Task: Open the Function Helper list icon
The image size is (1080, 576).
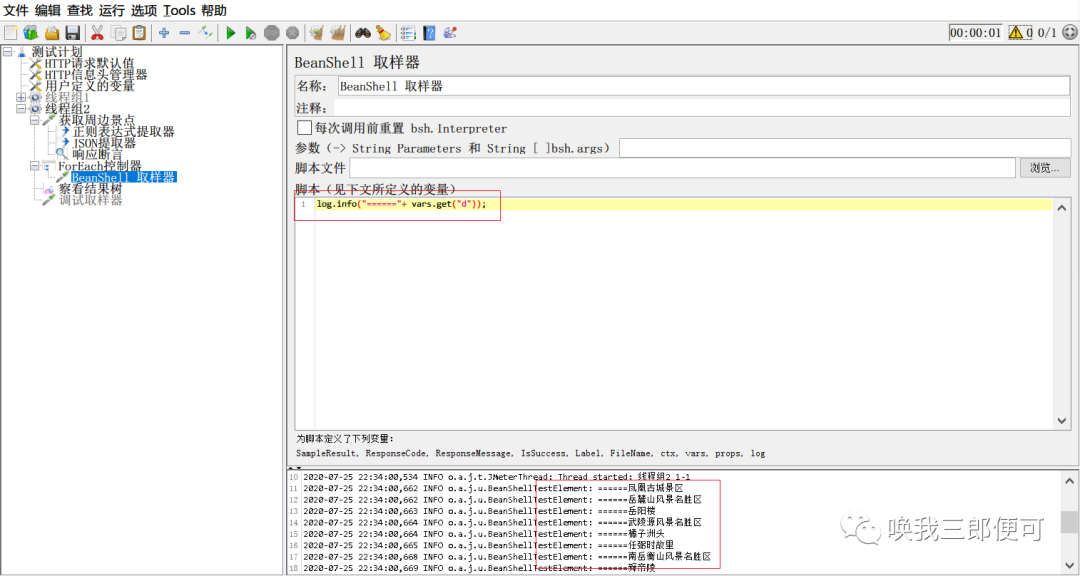Action: click(408, 32)
